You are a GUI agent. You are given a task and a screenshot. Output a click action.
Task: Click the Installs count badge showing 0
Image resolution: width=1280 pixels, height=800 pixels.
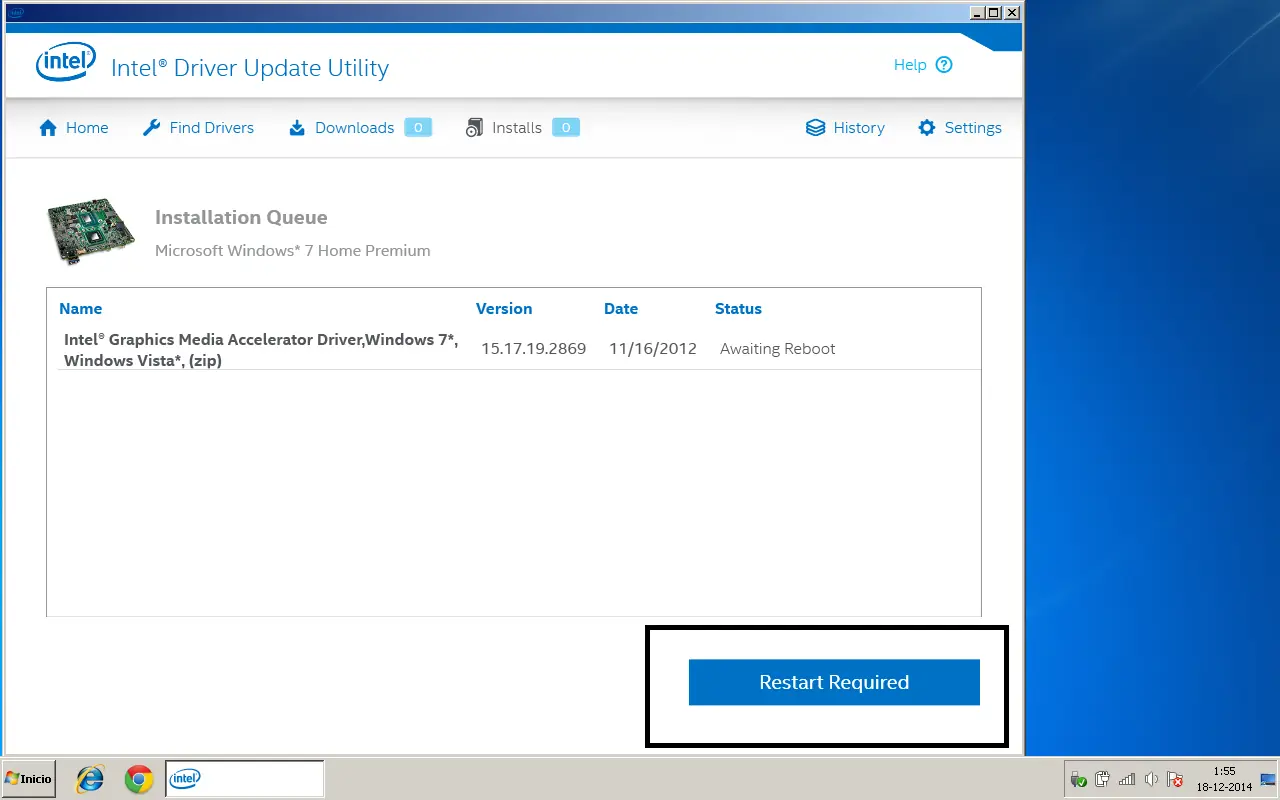click(566, 128)
